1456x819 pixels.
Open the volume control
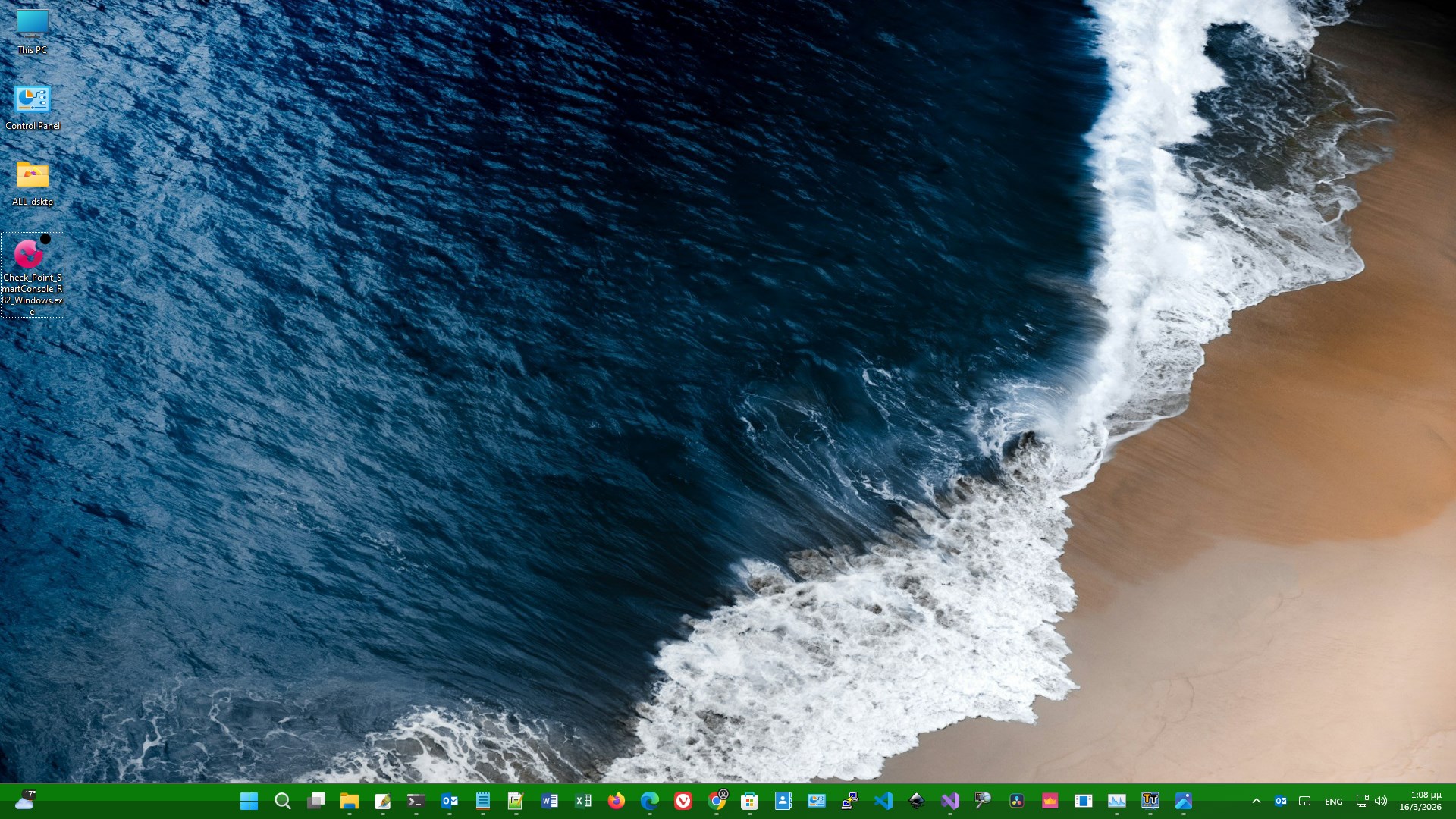click(1381, 800)
